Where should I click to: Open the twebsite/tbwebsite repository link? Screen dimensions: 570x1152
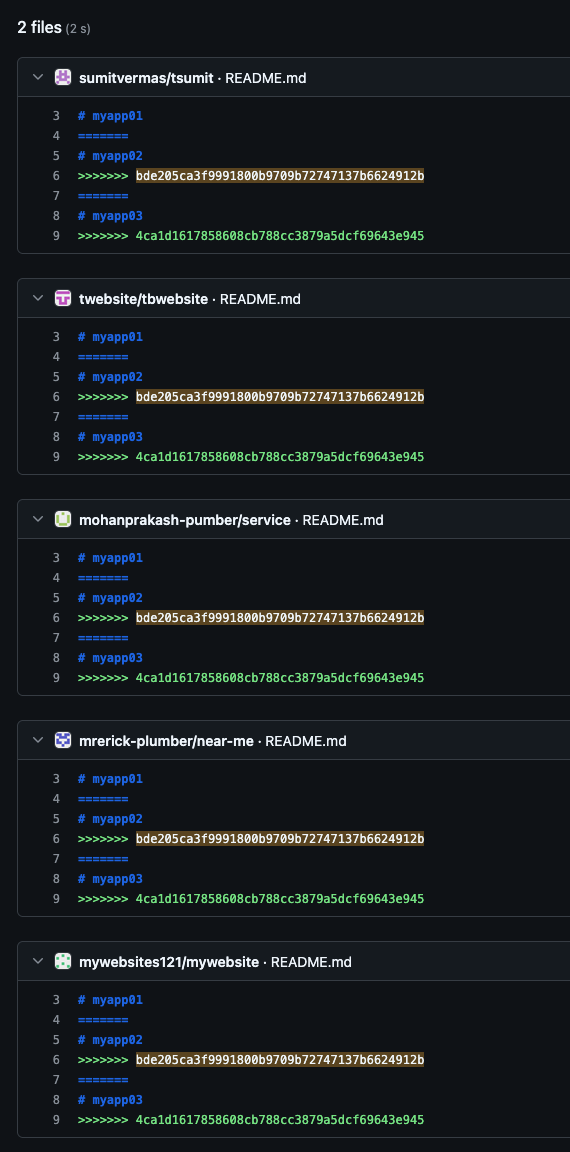[143, 299]
